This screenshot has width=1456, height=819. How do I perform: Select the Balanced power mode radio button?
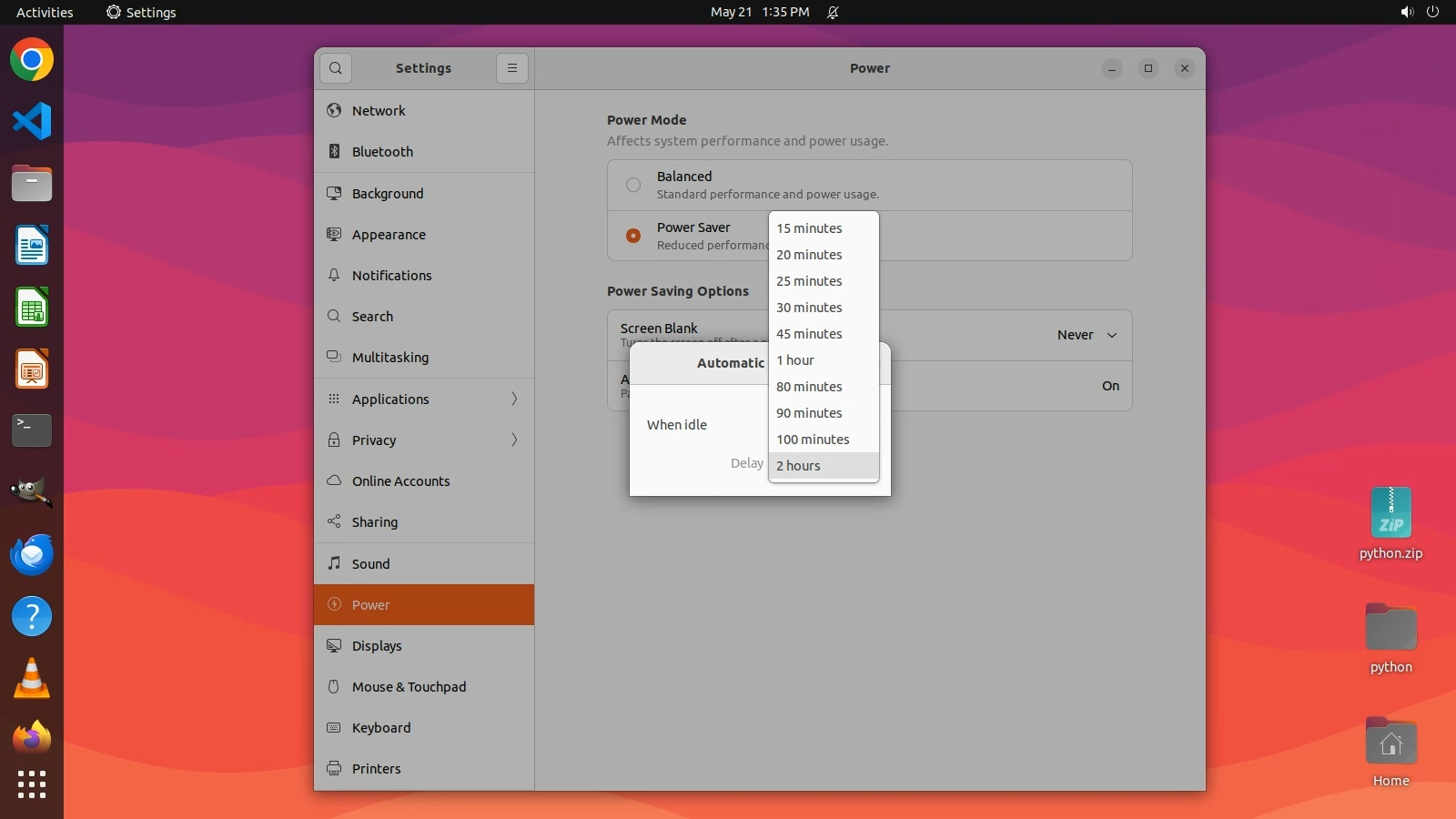point(633,185)
